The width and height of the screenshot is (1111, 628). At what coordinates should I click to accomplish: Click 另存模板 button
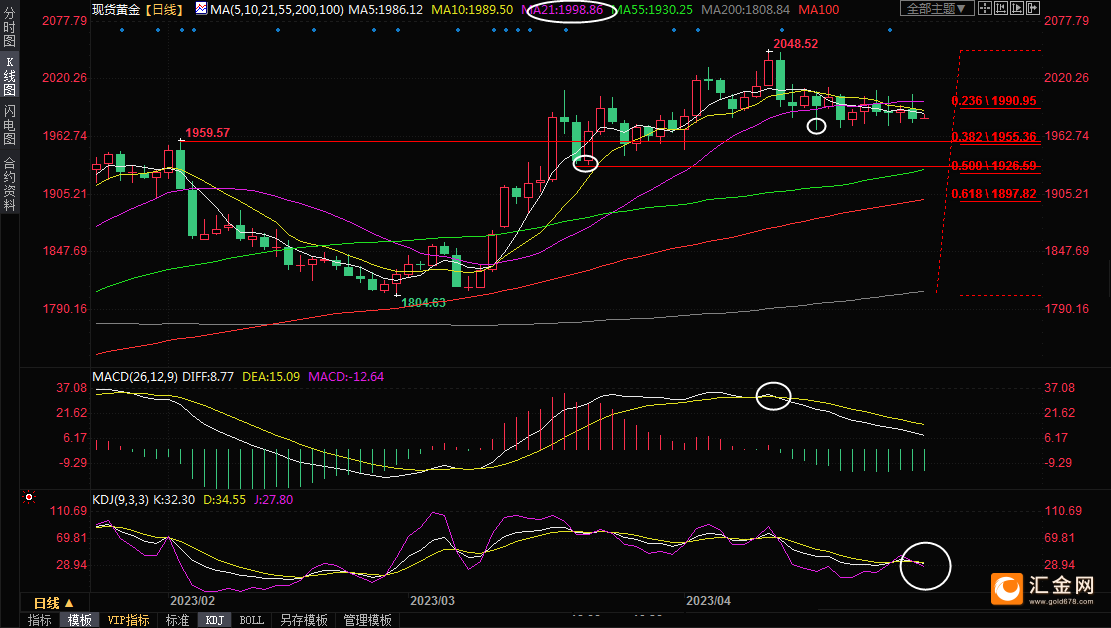[x=304, y=620]
